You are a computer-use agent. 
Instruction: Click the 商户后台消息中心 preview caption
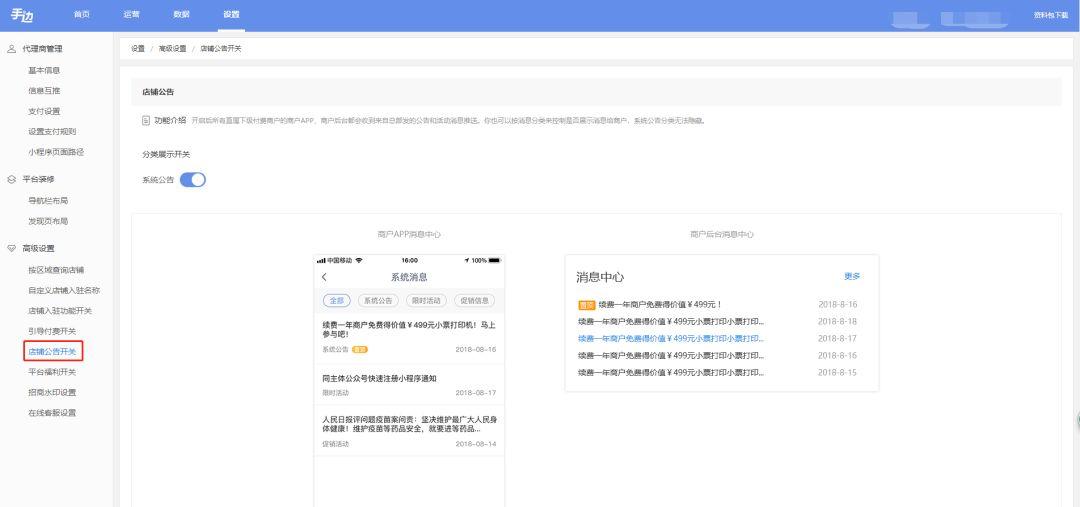[722, 234]
